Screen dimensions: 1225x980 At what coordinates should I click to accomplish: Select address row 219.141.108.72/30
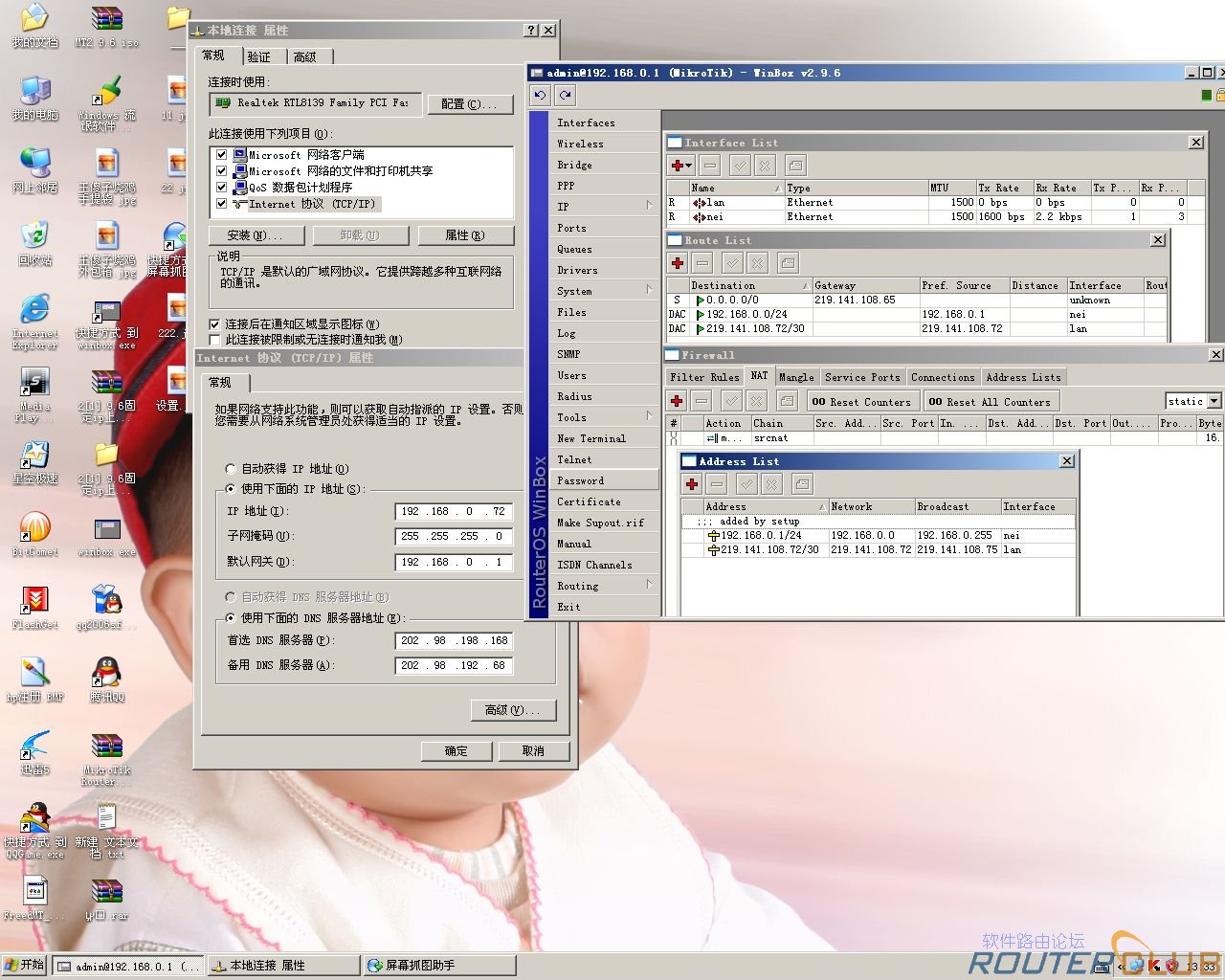tap(878, 549)
